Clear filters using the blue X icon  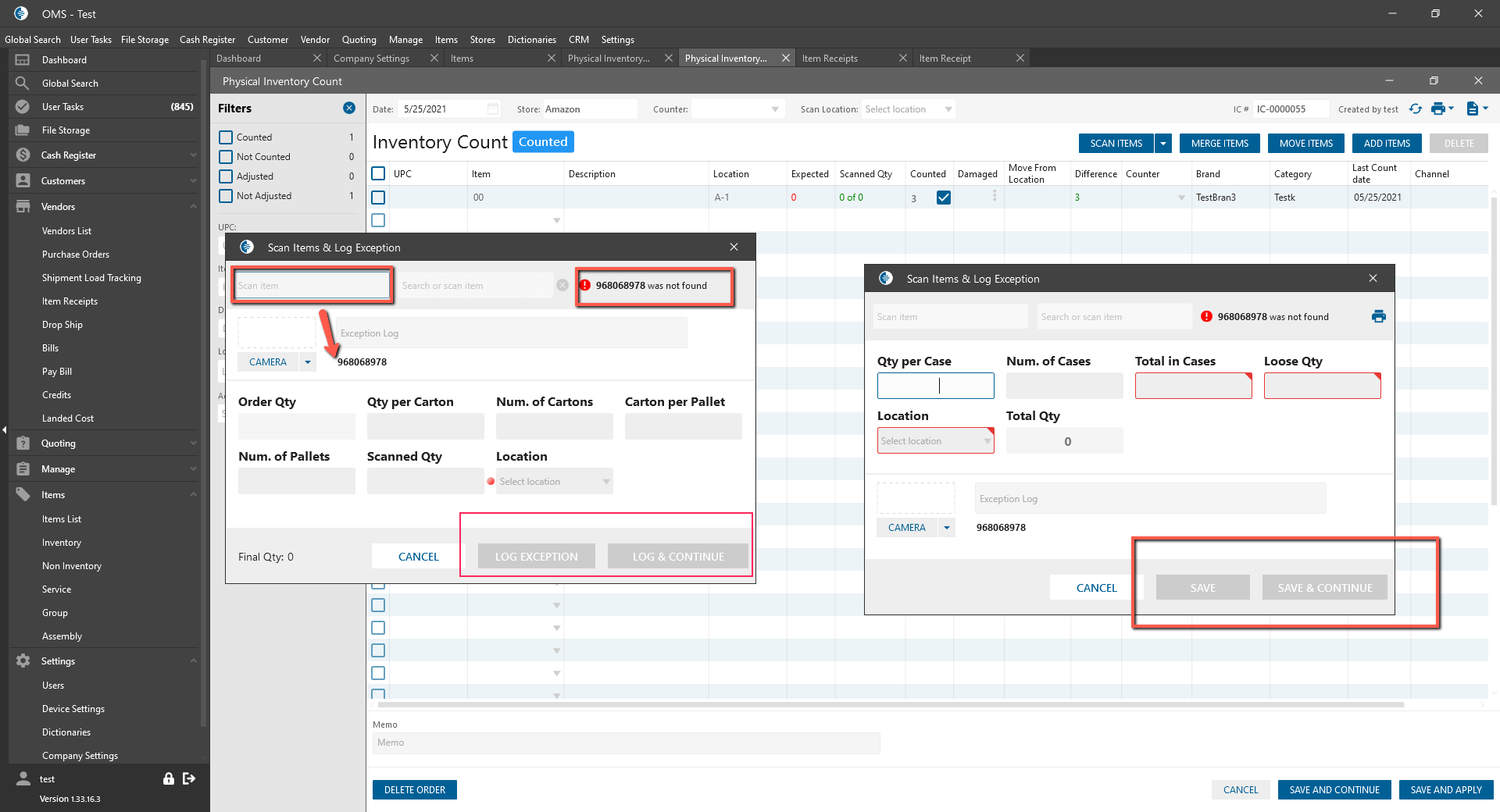[349, 109]
